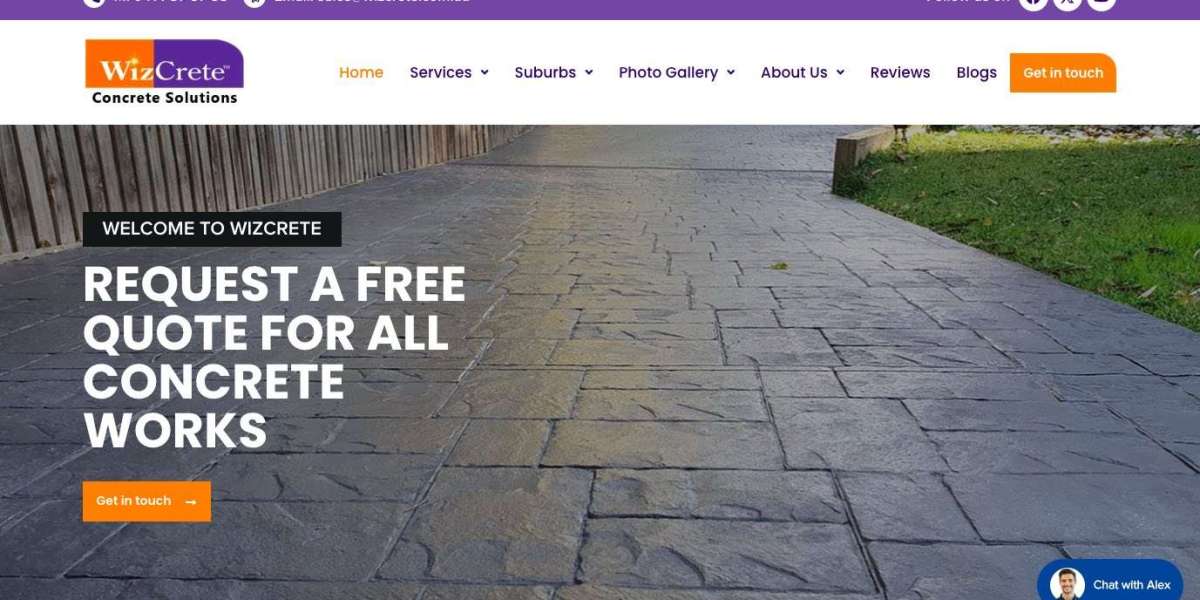
Task: Expand the About Us submenu
Action: pos(803,72)
